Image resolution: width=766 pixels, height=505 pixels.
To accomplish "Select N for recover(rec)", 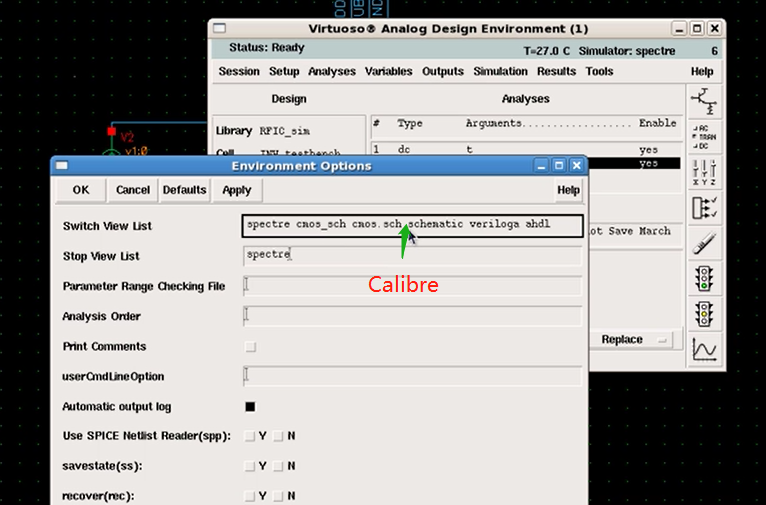I will 278,496.
